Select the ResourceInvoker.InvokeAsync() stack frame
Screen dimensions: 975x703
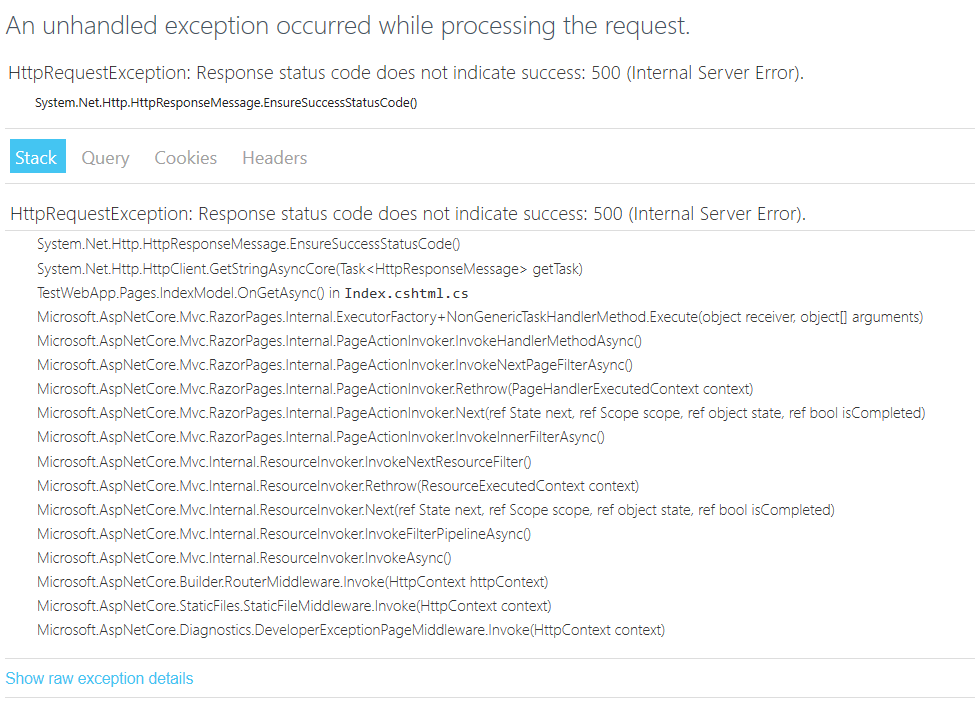(x=244, y=558)
